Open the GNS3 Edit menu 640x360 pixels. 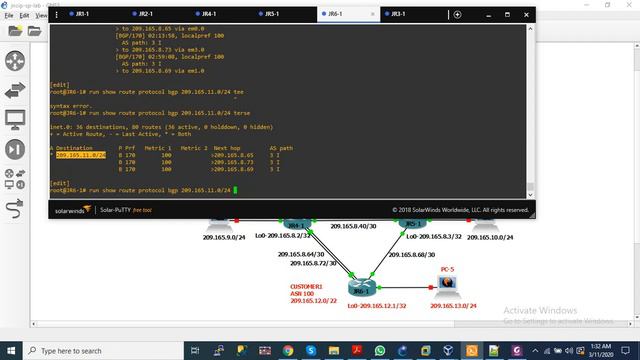pyautogui.click(x=24, y=16)
